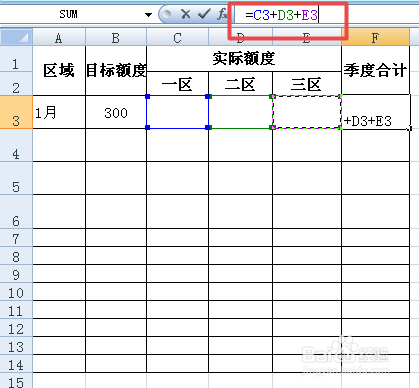The height and width of the screenshot is (388, 419).
Task: Select row 1 header
Action: click(16, 59)
